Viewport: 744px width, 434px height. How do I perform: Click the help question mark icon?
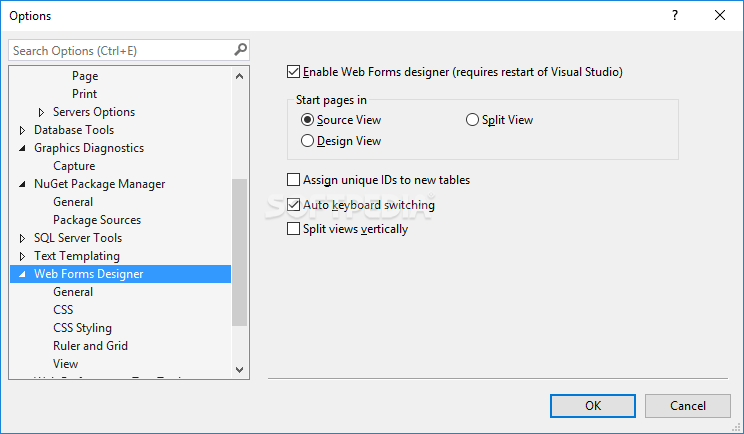tap(675, 15)
